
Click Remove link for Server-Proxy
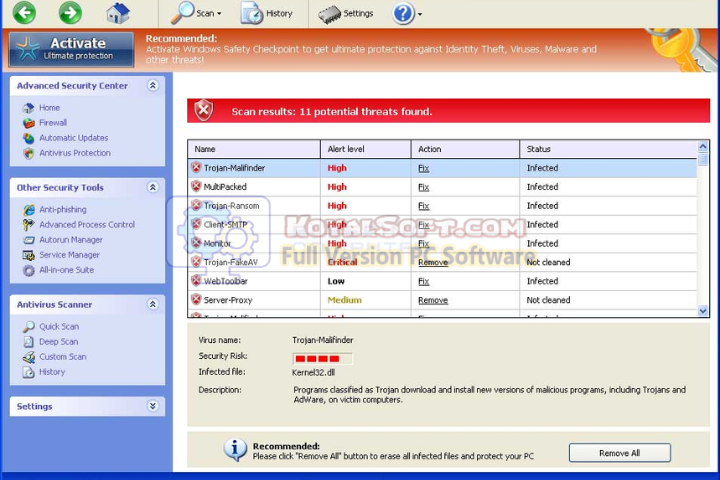(433, 300)
